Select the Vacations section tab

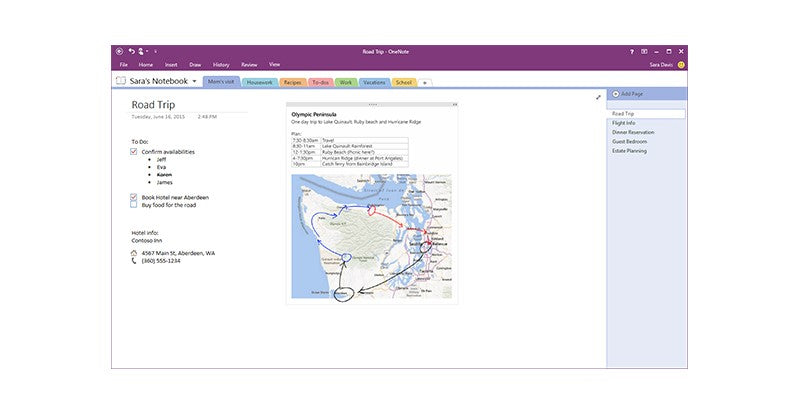(x=375, y=83)
